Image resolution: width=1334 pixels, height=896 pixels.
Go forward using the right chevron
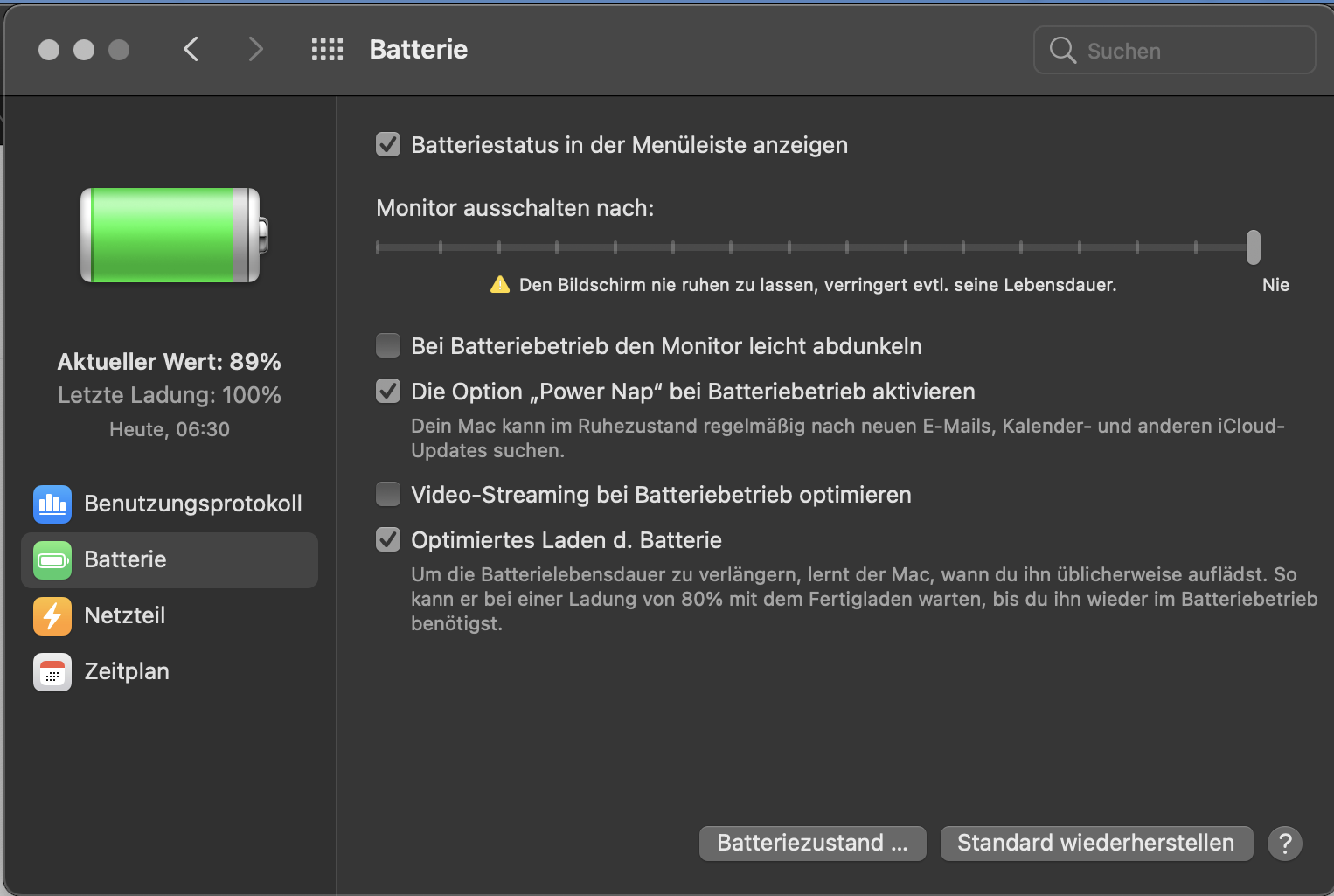coord(255,50)
